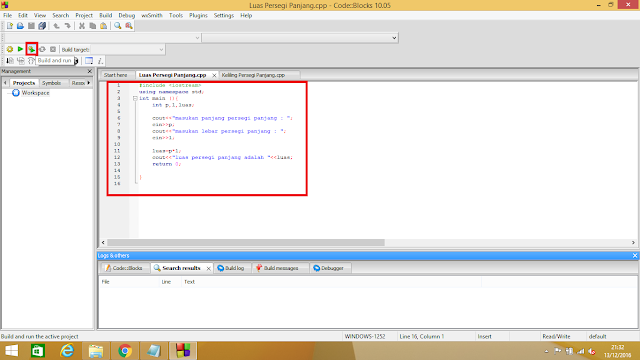Undo the last edit

(x=56, y=26)
